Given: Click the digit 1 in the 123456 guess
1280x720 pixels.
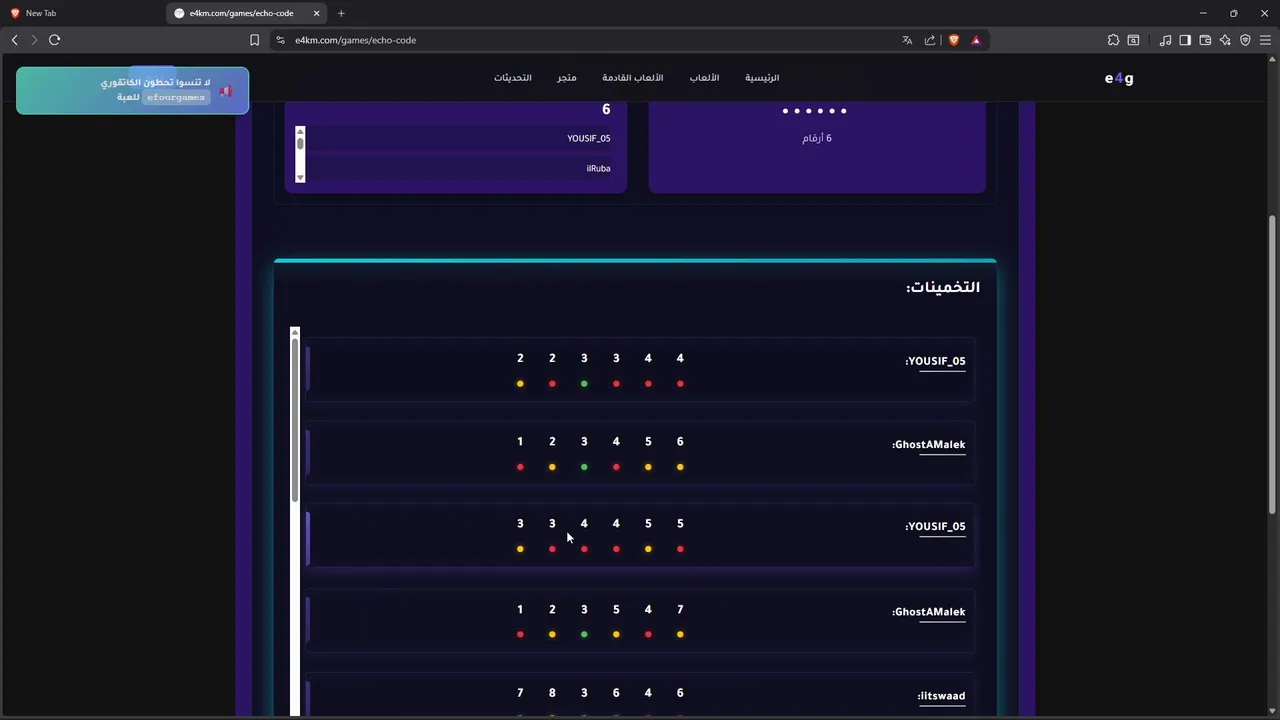Looking at the screenshot, I should [520, 441].
